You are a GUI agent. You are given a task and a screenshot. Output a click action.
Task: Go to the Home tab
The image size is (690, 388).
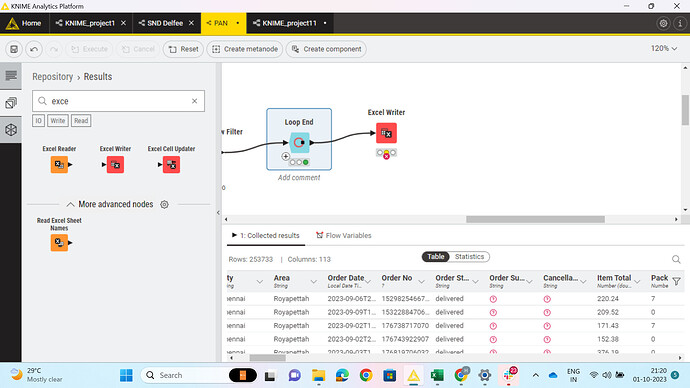click(25, 23)
